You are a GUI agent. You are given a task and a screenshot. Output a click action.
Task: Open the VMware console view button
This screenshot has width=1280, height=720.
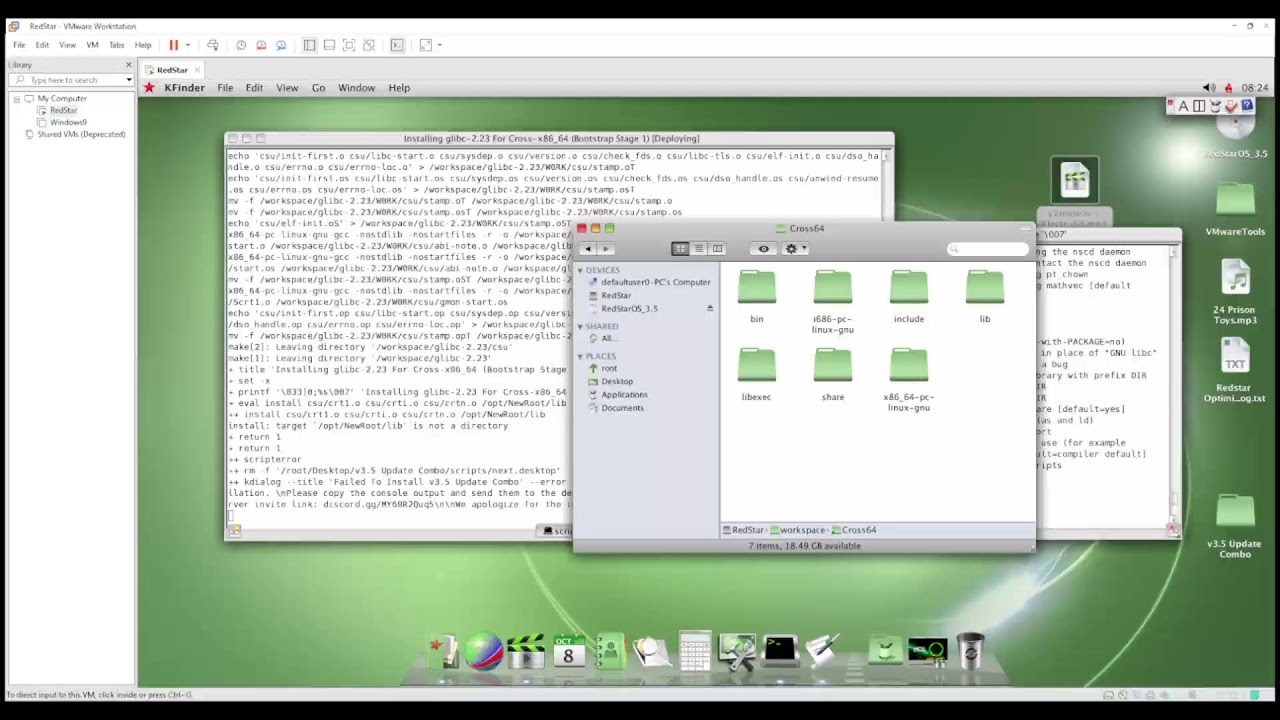tap(397, 45)
